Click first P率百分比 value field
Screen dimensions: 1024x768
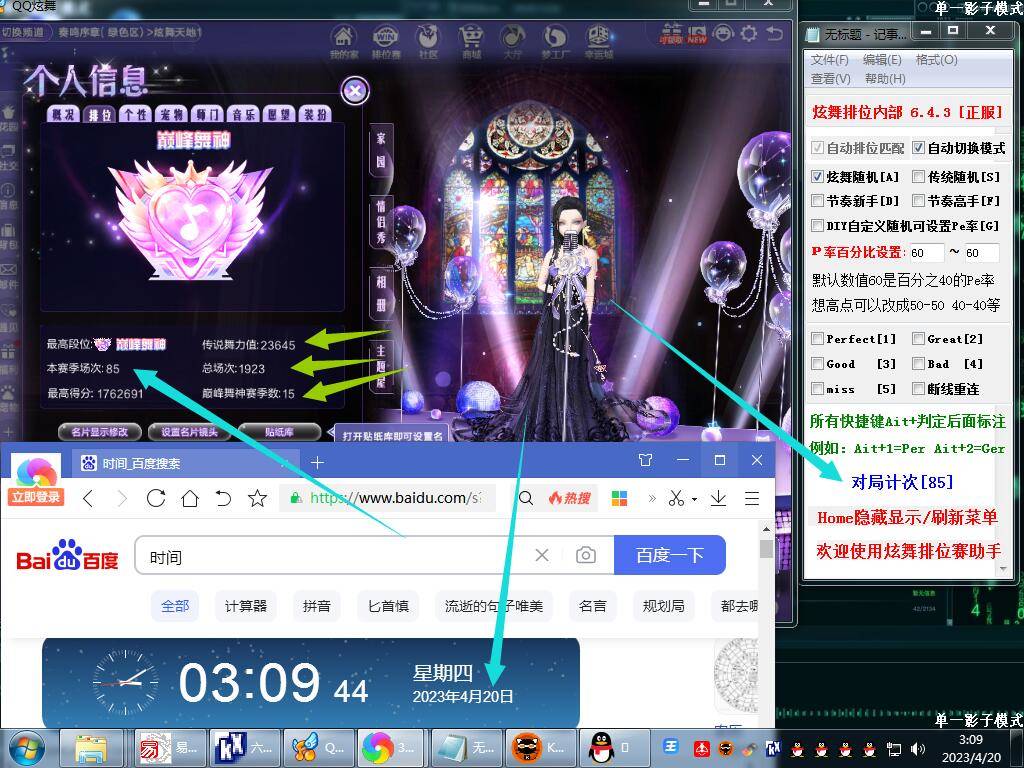tap(927, 253)
